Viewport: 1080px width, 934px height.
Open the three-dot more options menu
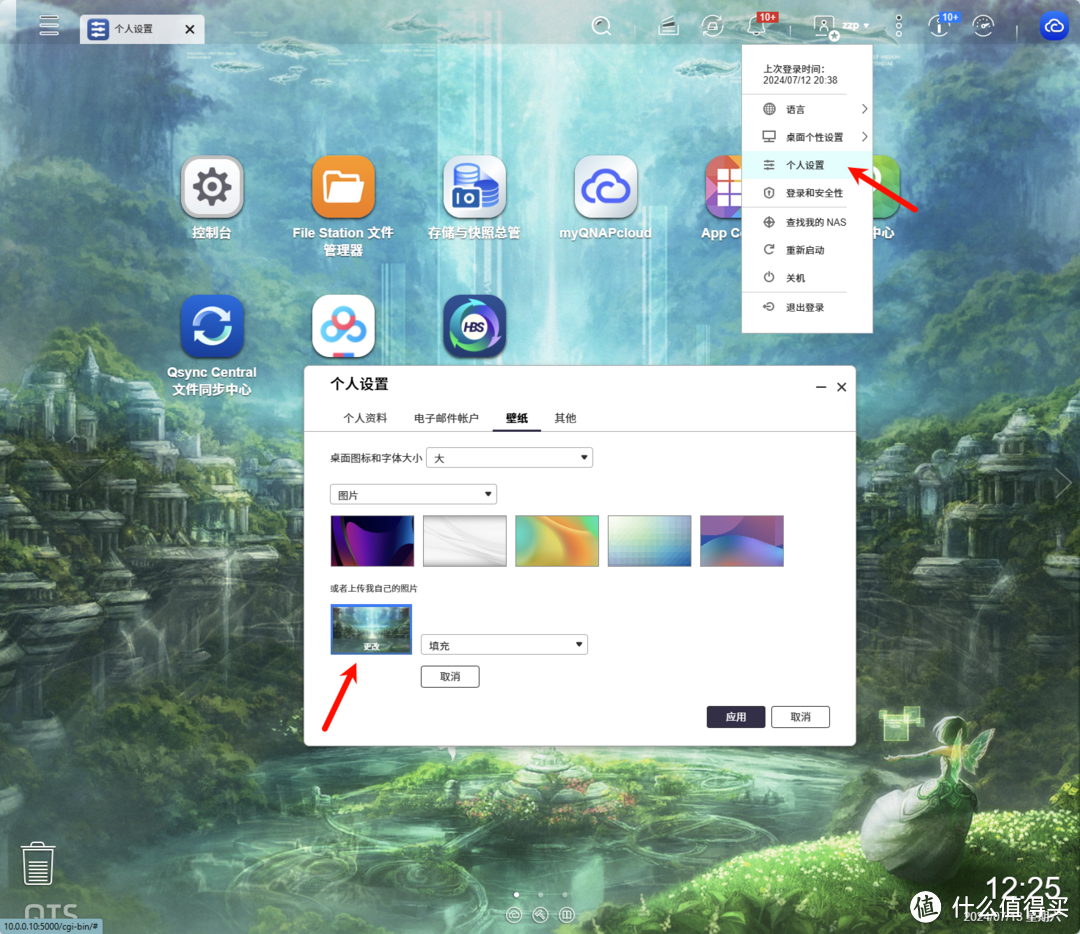pos(898,26)
